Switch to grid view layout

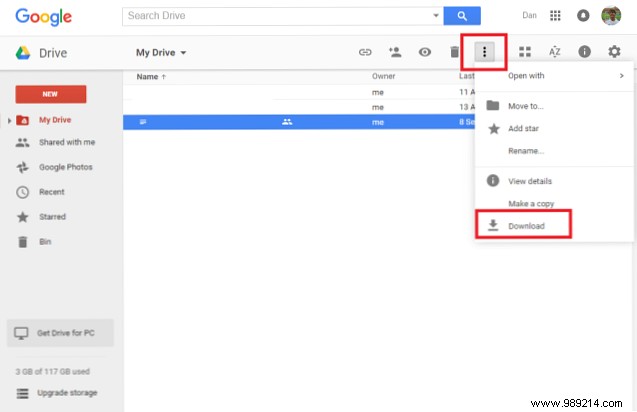(525, 52)
